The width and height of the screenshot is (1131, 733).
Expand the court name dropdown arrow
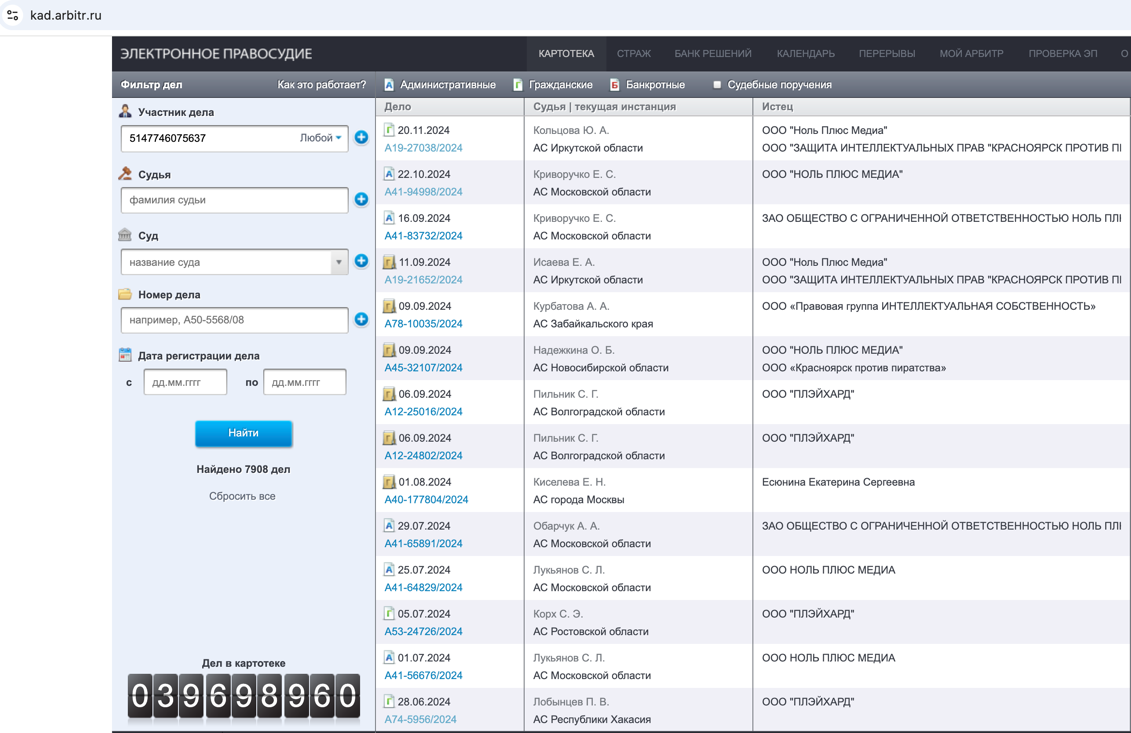338,262
